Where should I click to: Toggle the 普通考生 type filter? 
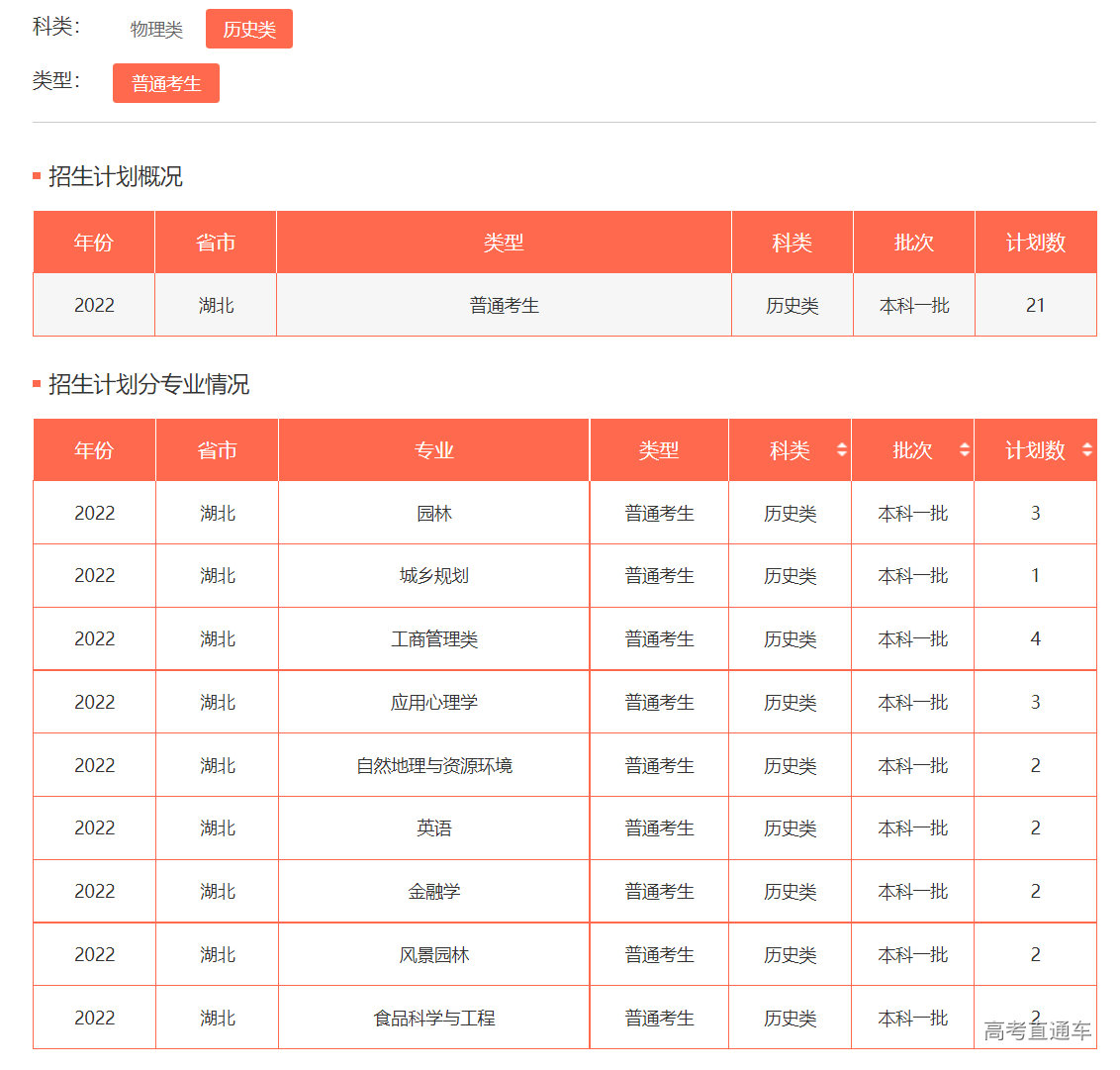tap(165, 83)
